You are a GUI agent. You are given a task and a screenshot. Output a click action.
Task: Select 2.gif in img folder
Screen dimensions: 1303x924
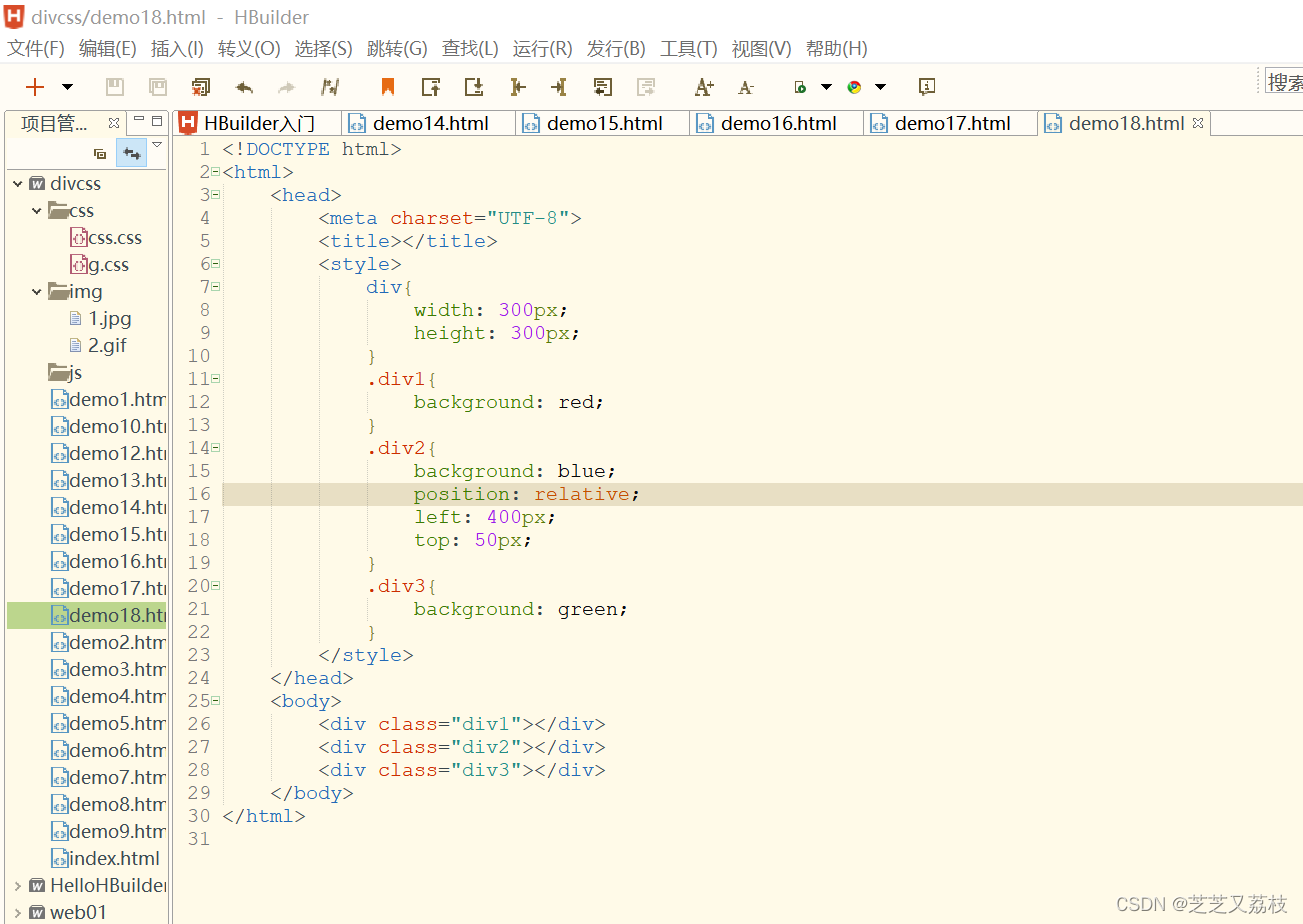tap(98, 346)
